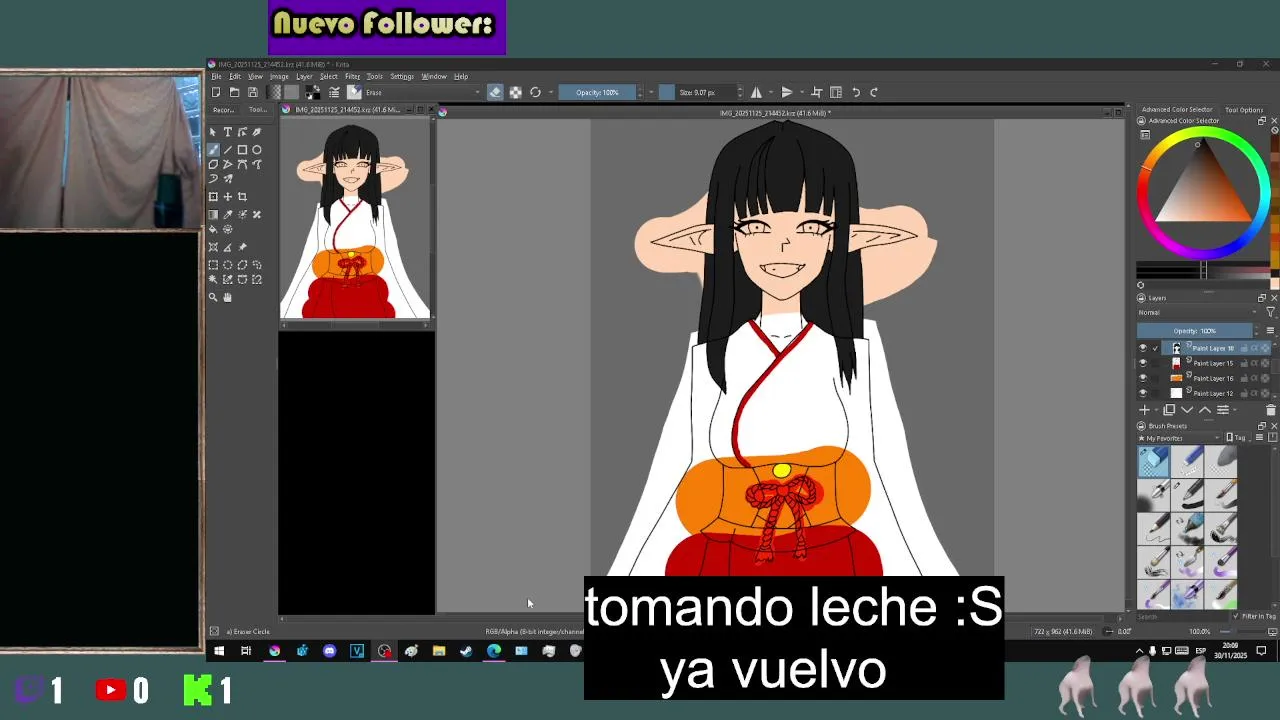Hide Paint Layer 15
Screen dimensions: 1280x720
(x=1143, y=363)
